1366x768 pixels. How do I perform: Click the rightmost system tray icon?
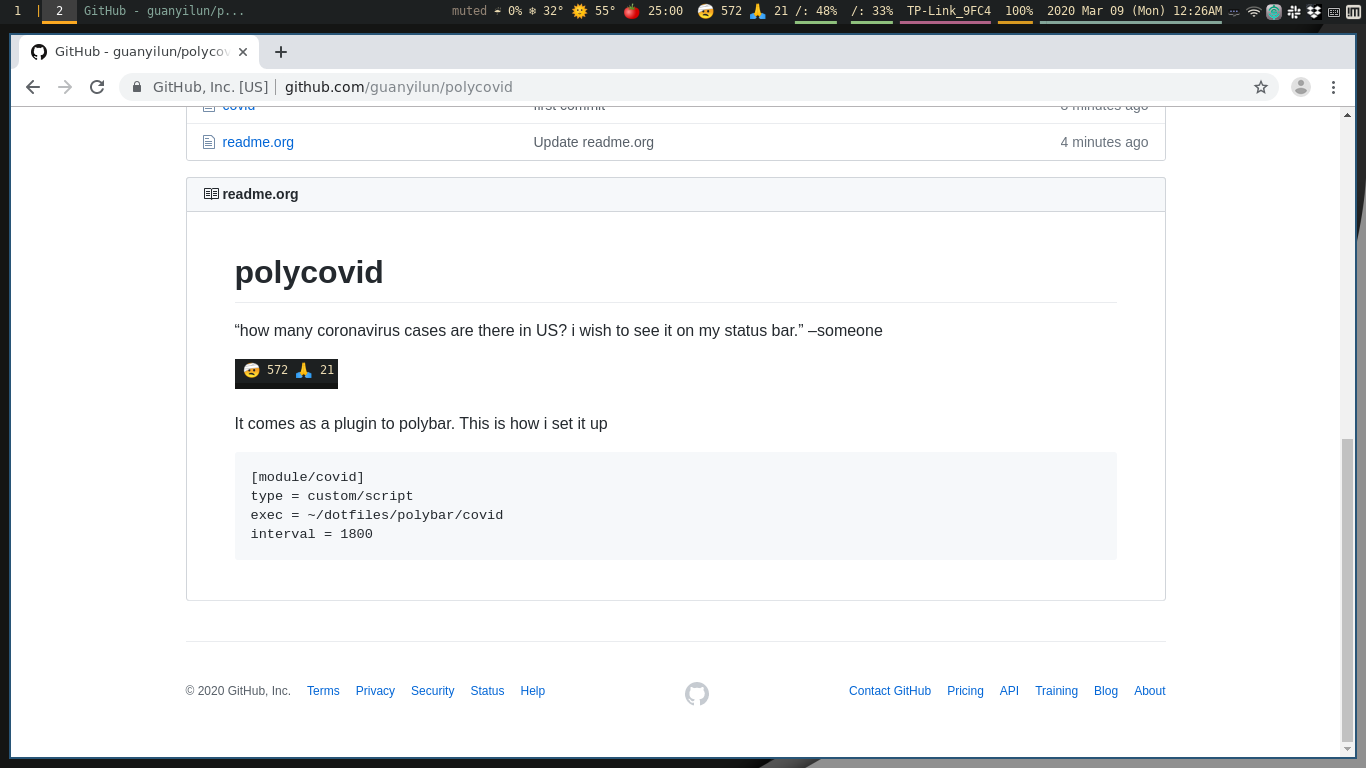(x=1354, y=12)
